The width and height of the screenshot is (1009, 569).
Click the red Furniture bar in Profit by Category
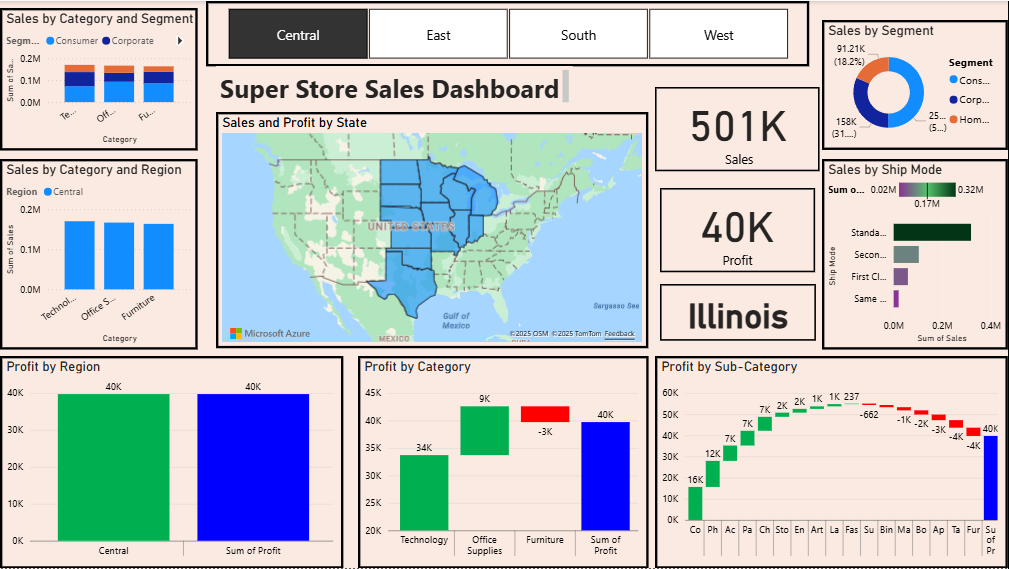pyautogui.click(x=545, y=414)
